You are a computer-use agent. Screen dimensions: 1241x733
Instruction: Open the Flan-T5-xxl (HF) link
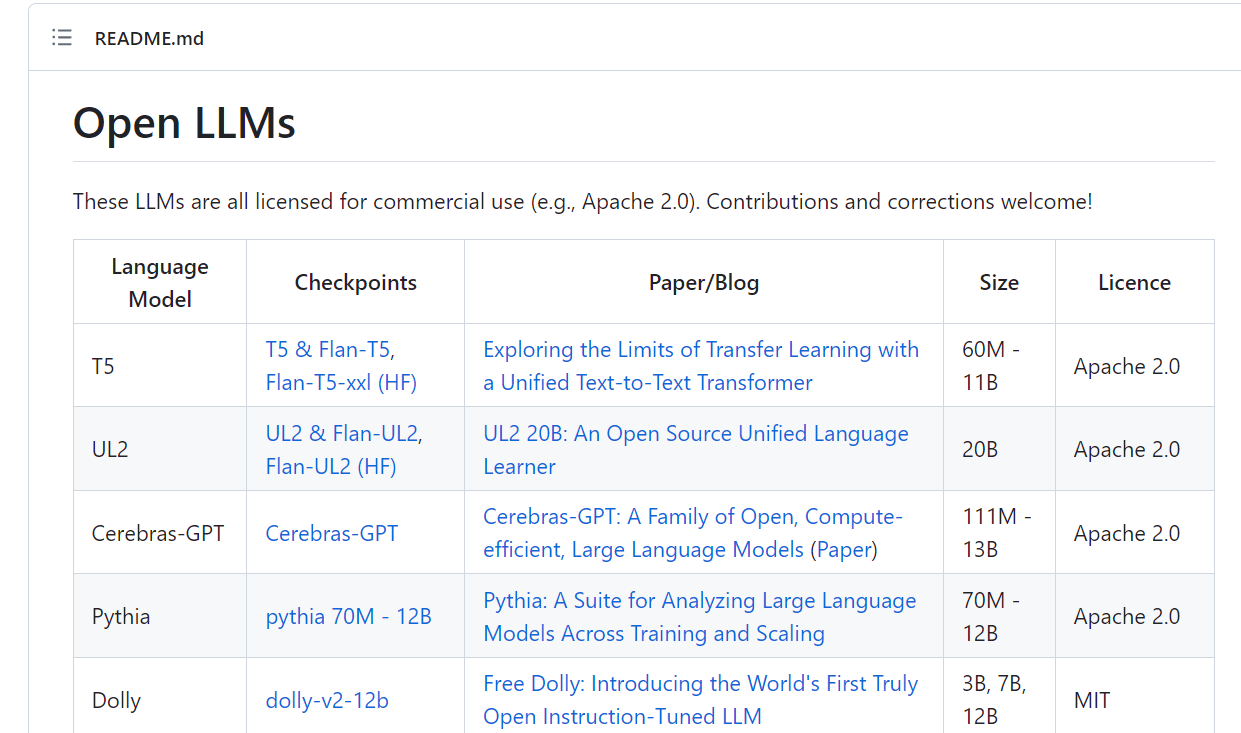click(x=341, y=382)
